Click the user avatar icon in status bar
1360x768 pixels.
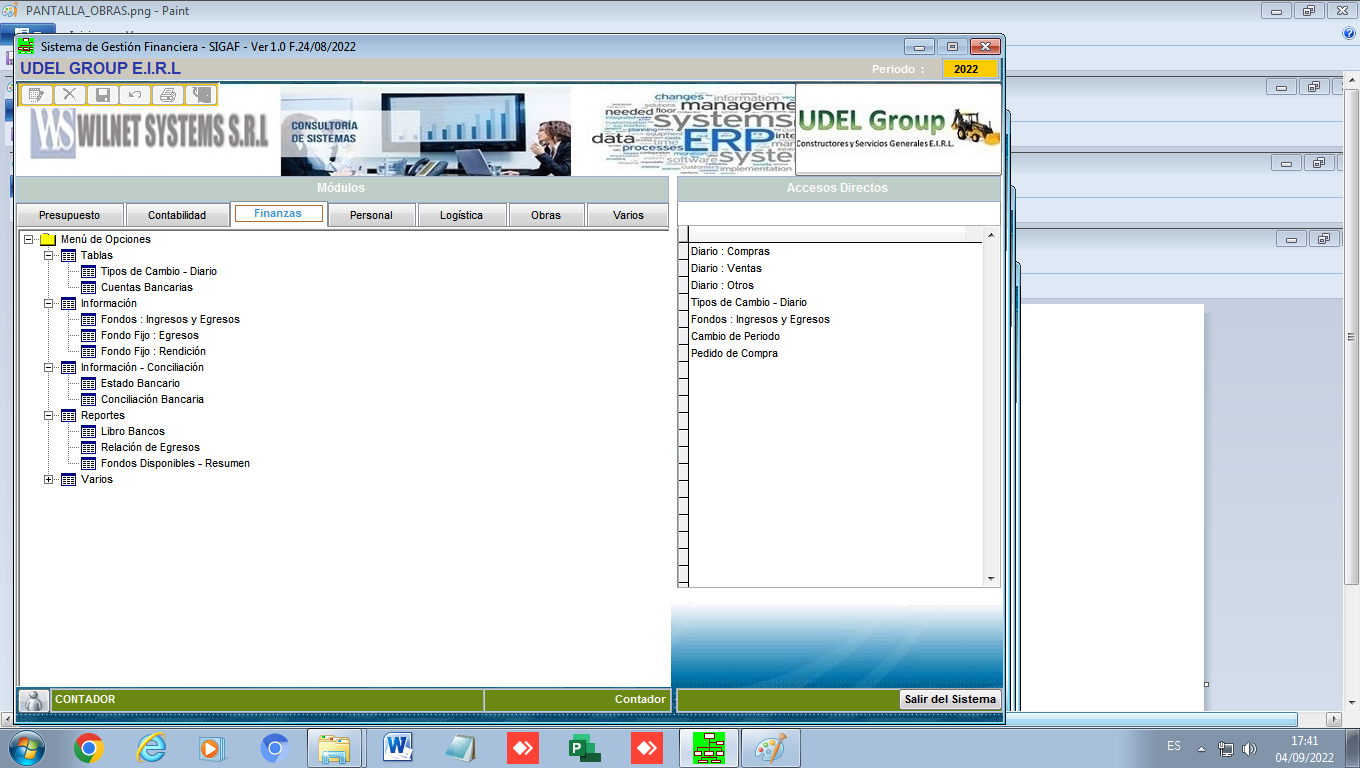tap(34, 700)
